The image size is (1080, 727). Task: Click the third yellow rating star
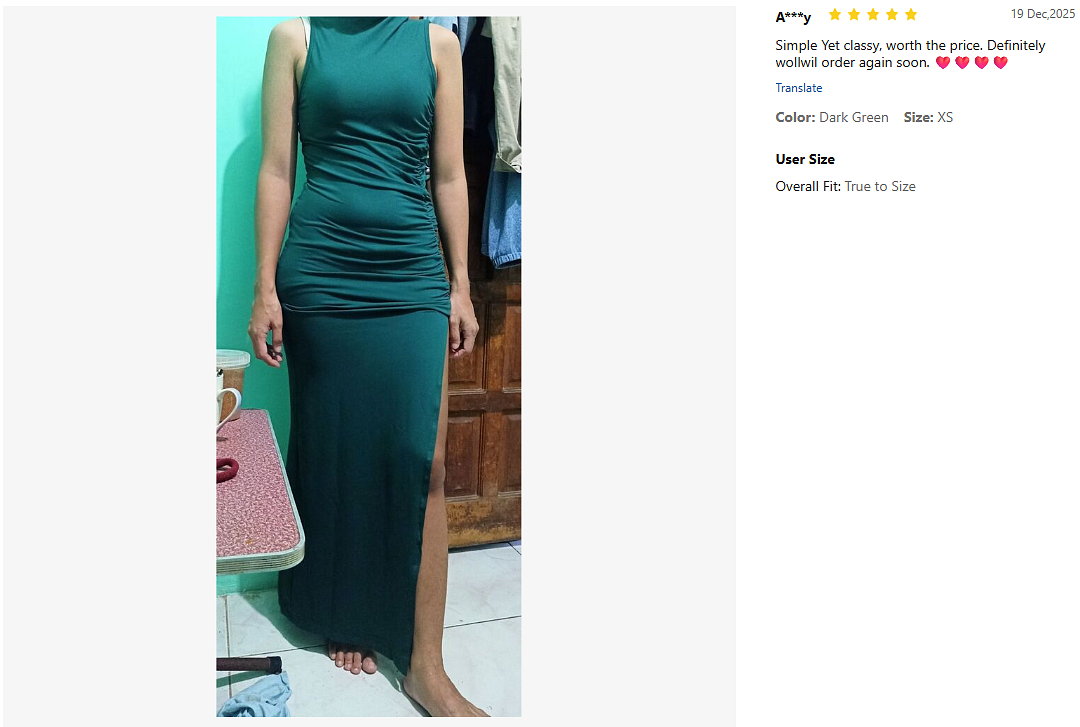click(873, 14)
